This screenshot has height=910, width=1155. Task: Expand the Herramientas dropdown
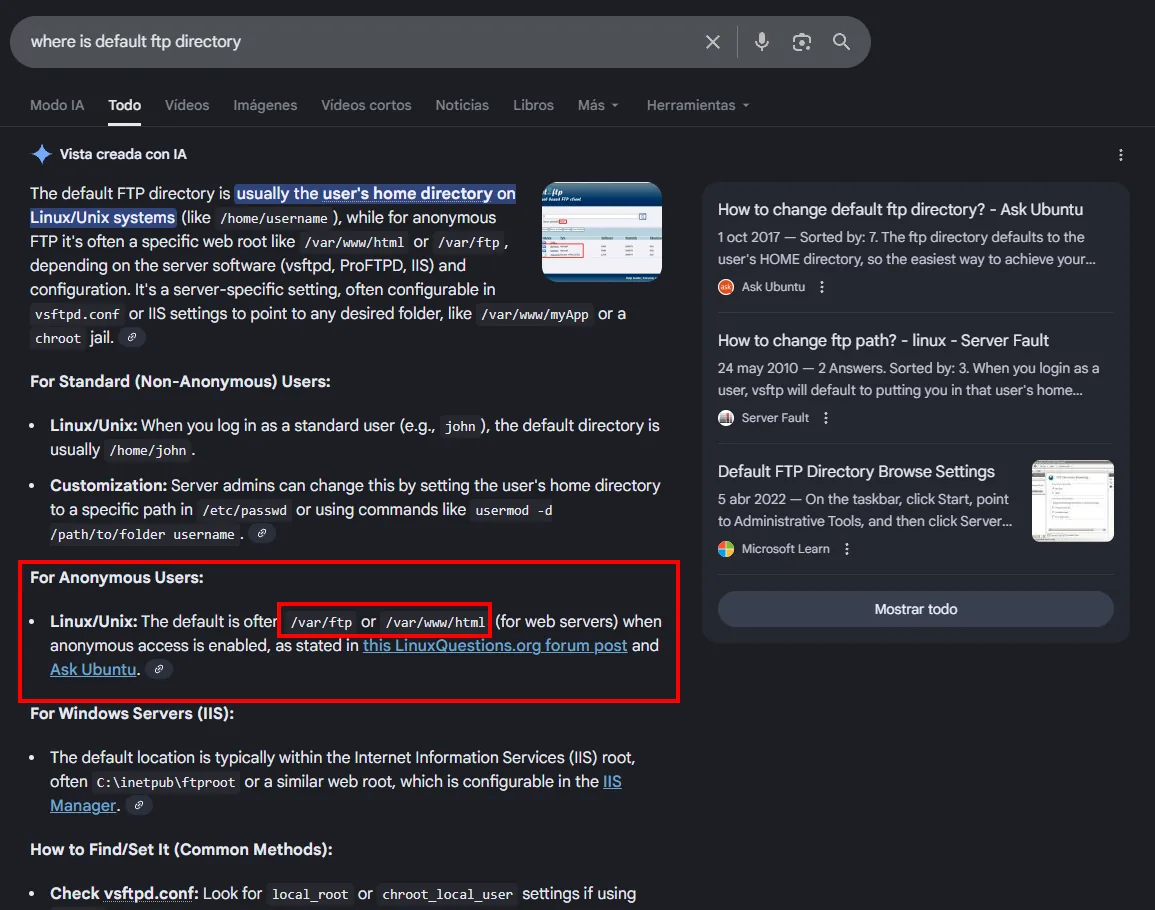[x=698, y=105]
